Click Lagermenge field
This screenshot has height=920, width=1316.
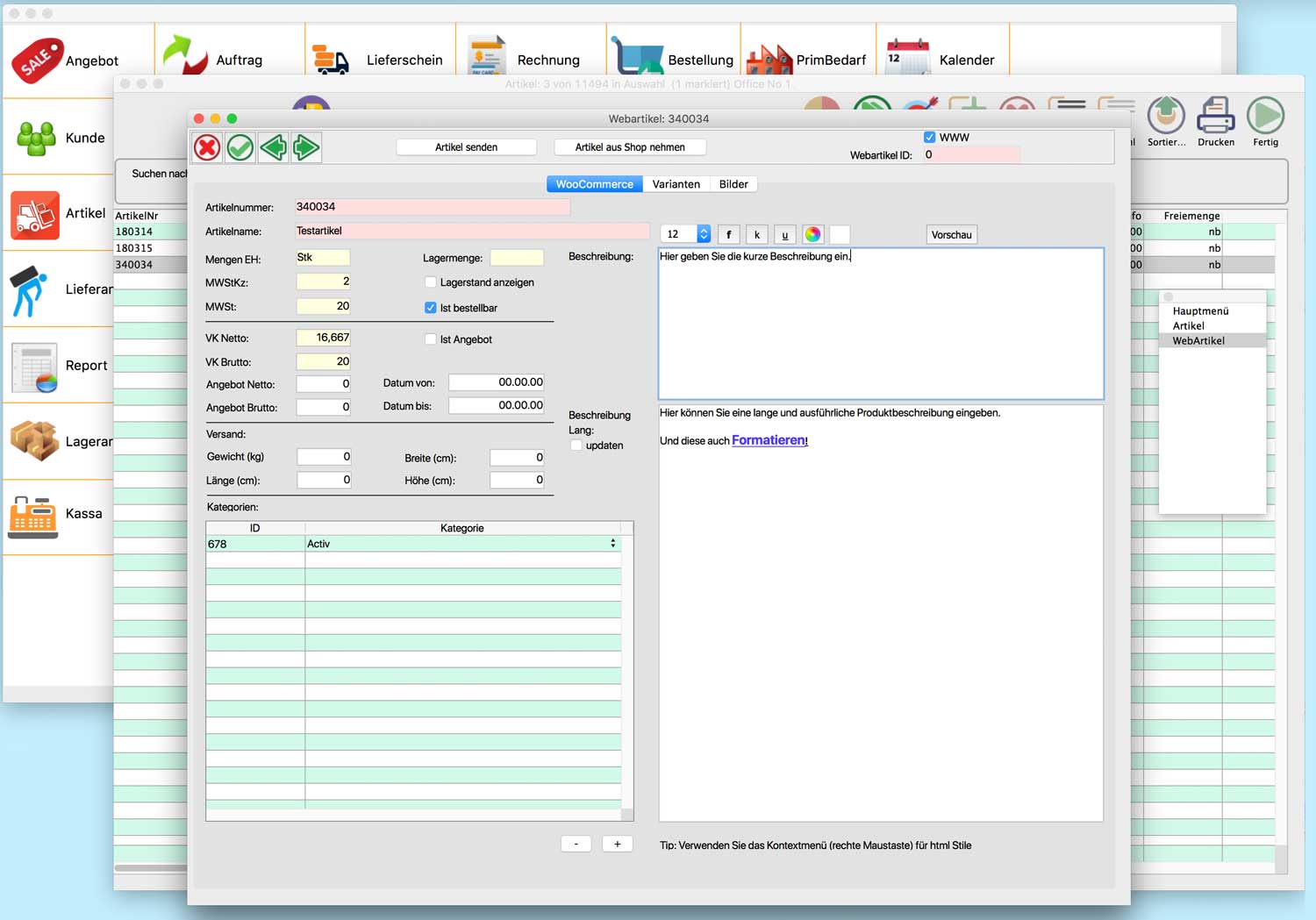click(517, 258)
